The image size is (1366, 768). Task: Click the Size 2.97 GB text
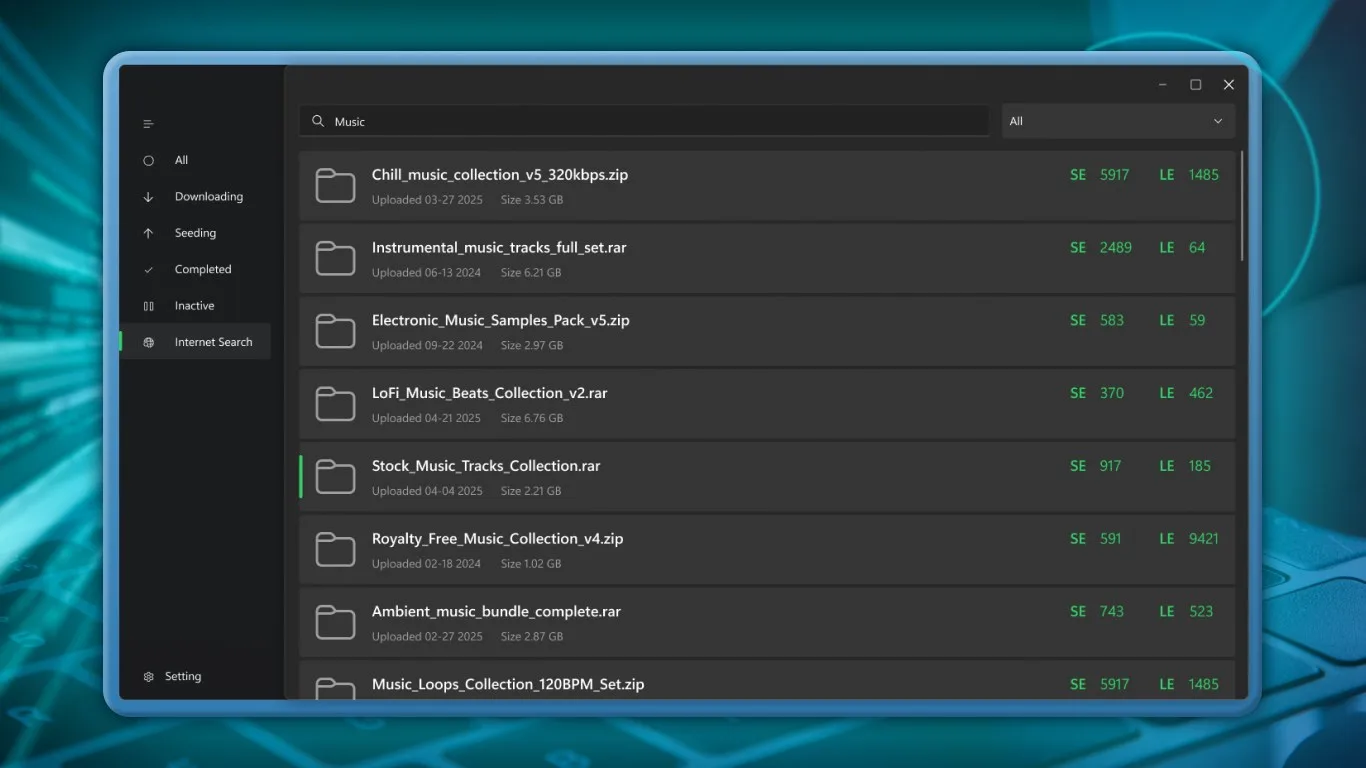[x=532, y=346]
